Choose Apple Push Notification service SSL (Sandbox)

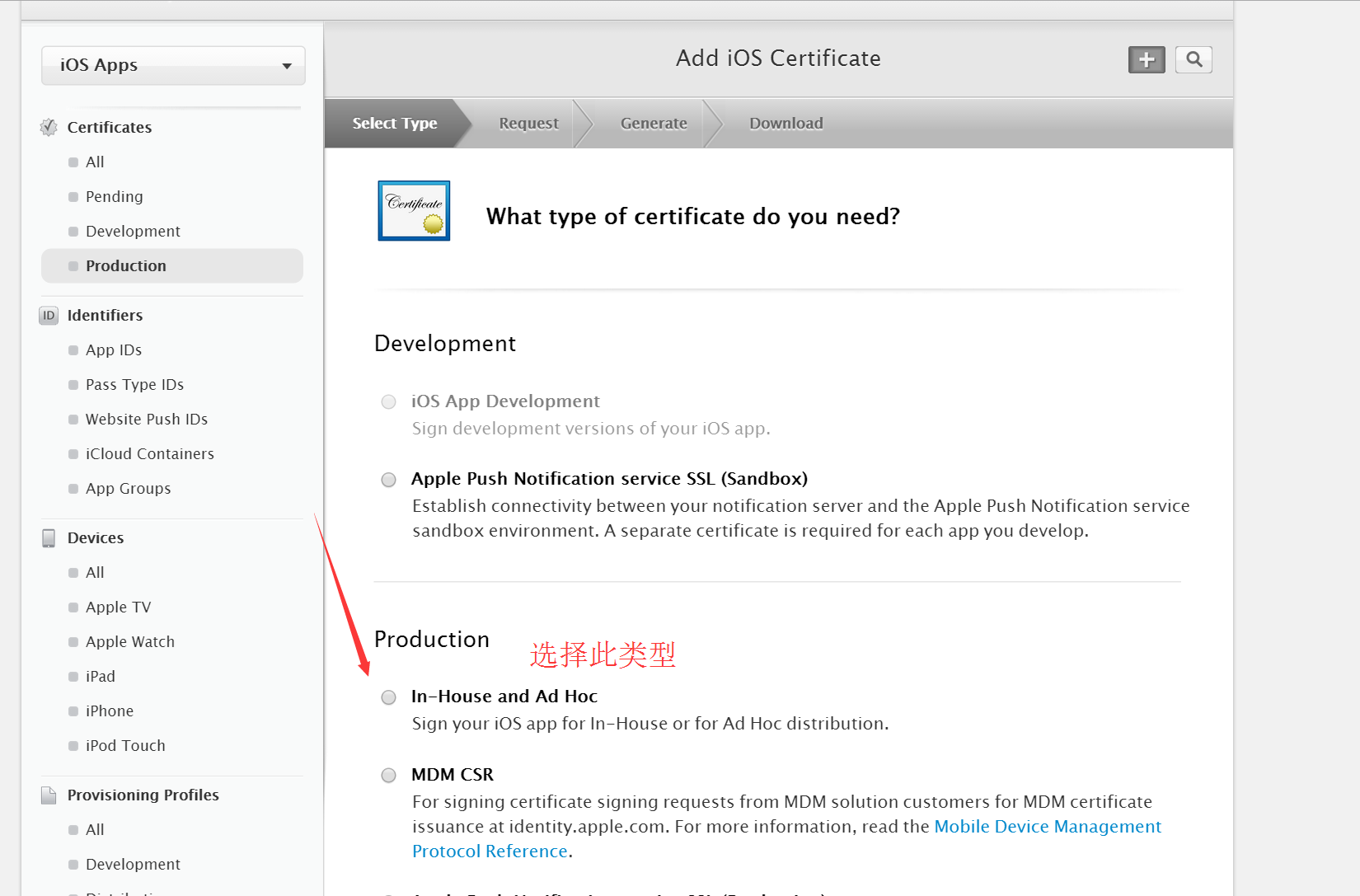pyautogui.click(x=388, y=480)
